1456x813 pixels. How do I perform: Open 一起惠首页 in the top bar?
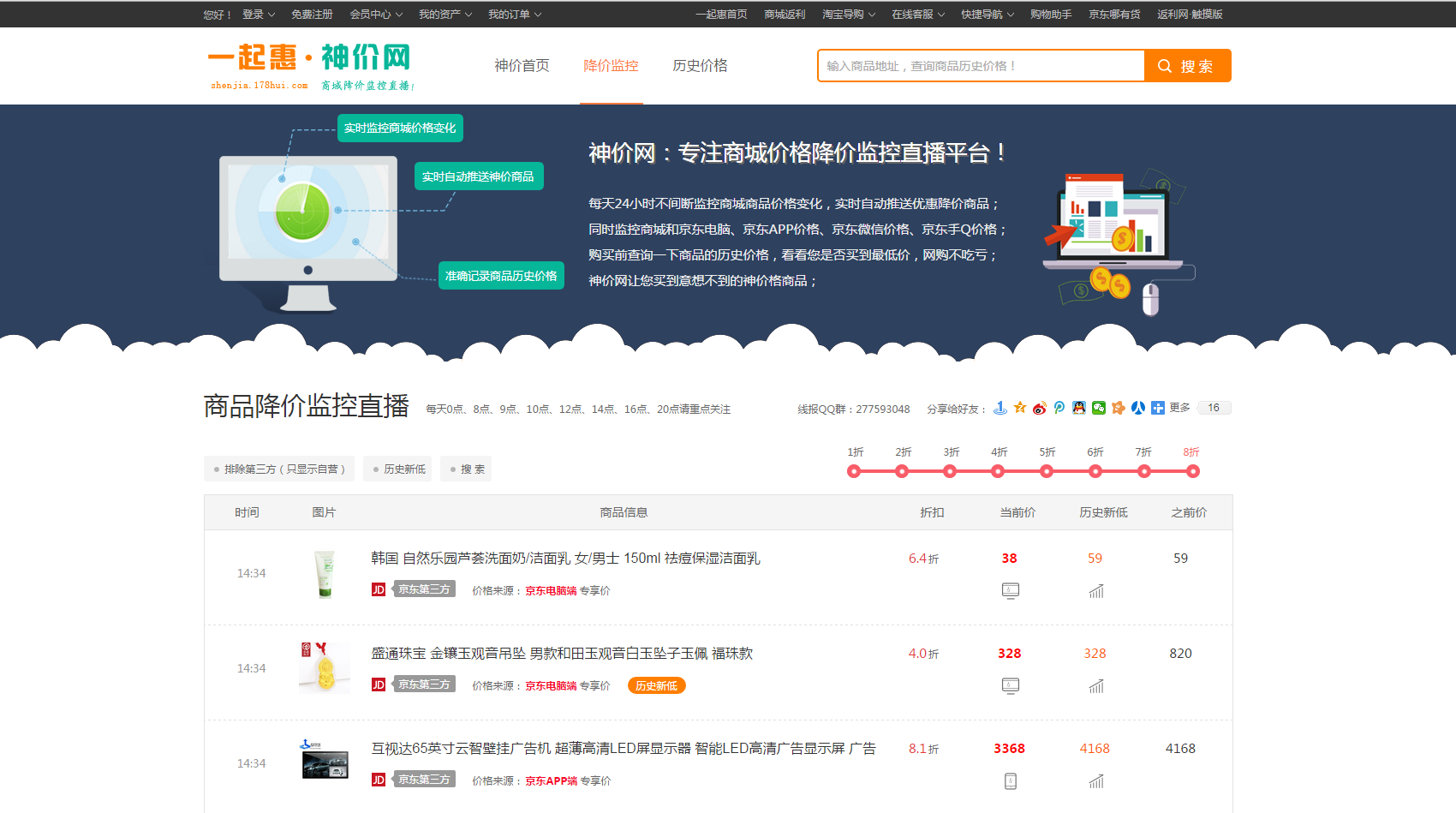tap(721, 15)
